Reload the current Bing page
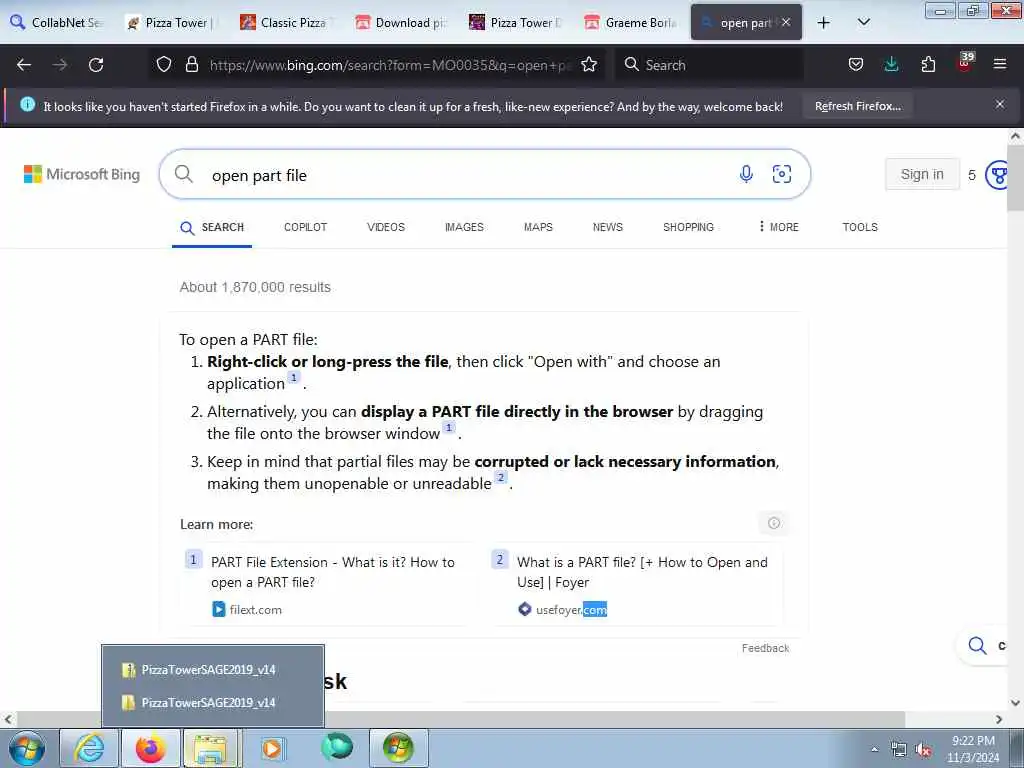Image resolution: width=1024 pixels, height=768 pixels. (96, 65)
